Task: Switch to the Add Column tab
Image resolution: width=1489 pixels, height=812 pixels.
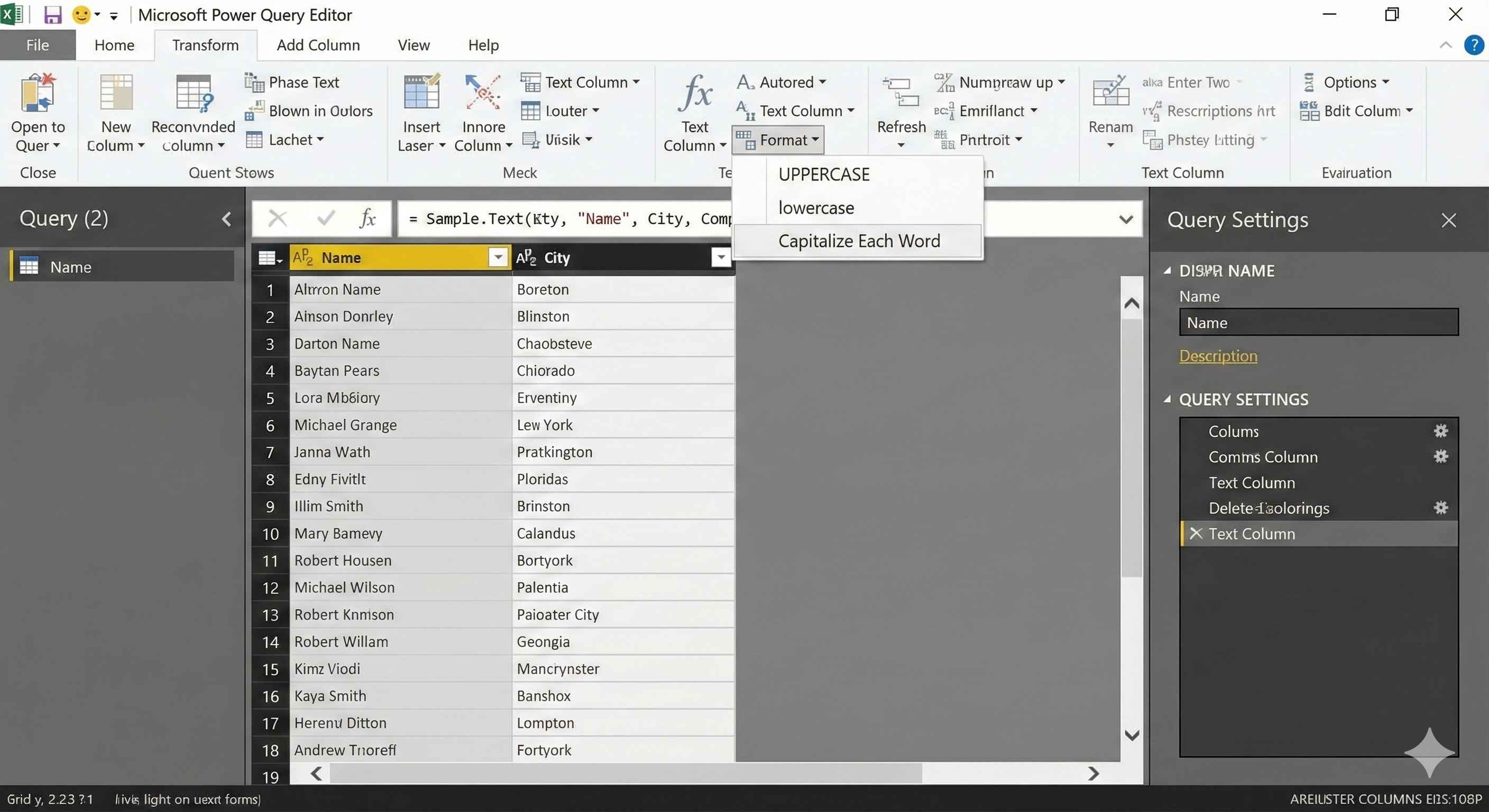Action: 318,45
